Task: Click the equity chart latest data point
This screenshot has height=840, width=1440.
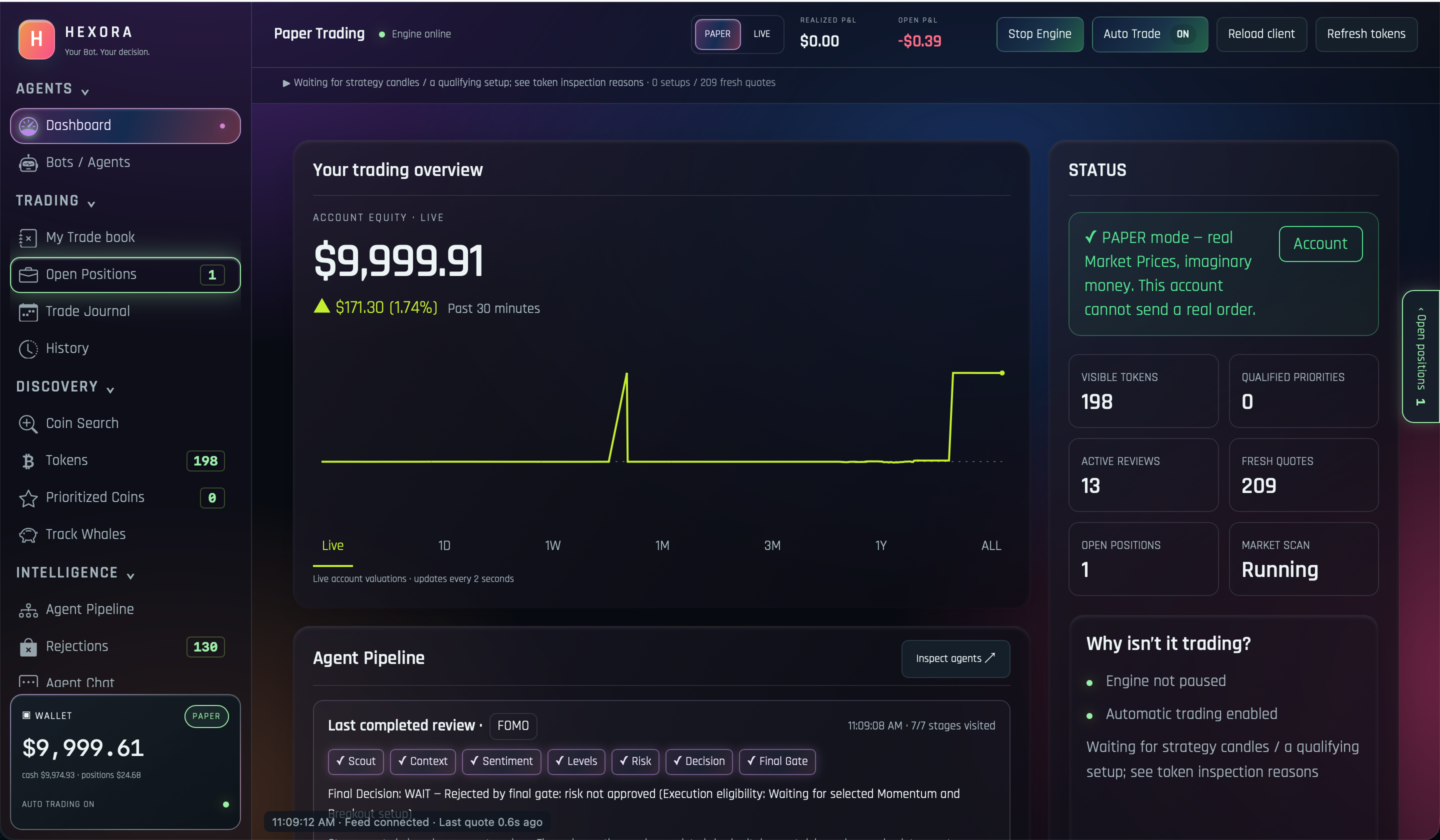Action: pyautogui.click(x=1001, y=373)
